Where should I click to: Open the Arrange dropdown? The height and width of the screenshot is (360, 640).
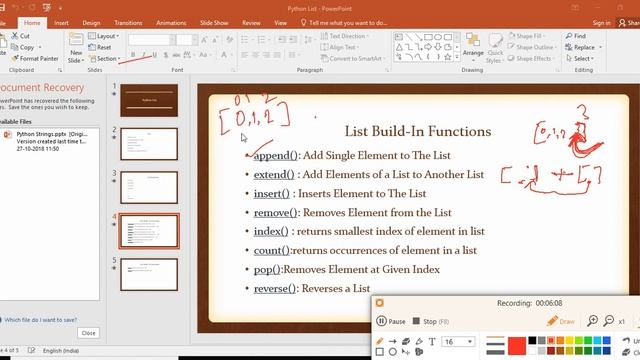(473, 47)
